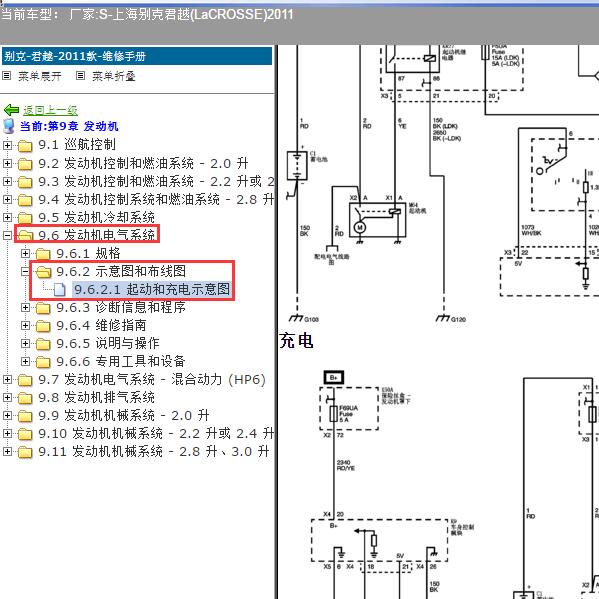Image resolution: width=599 pixels, height=599 pixels.
Task: Select 9.1 巡航控制 in the tree
Action: pyautogui.click(x=77, y=145)
